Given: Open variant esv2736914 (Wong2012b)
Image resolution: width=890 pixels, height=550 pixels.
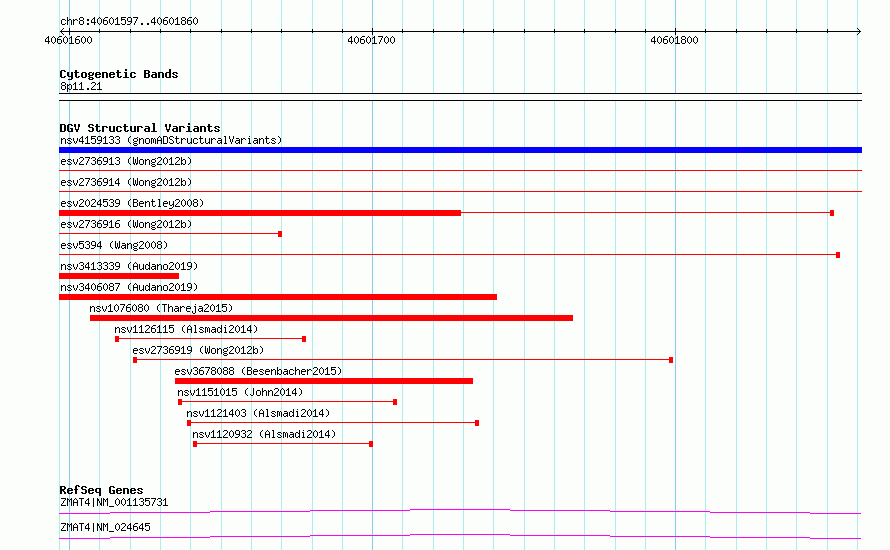Looking at the screenshot, I should (126, 182).
